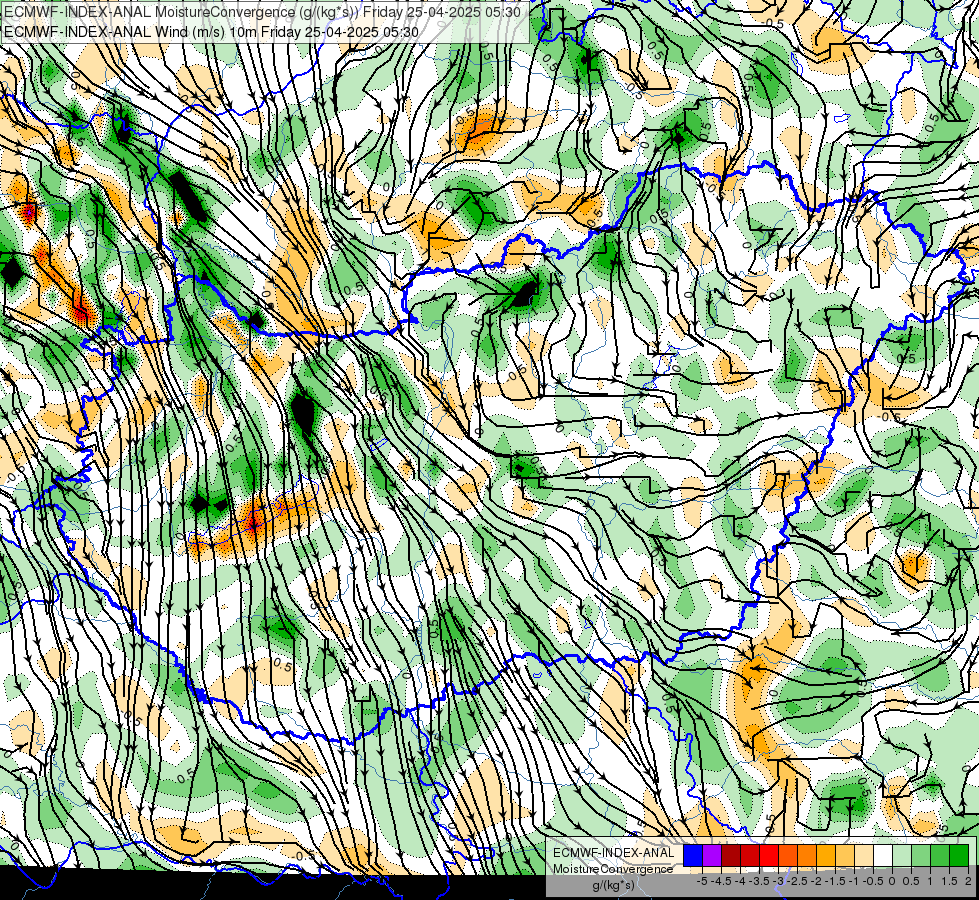
Task: Click the -4 value on legend scale
Action: pos(740,881)
